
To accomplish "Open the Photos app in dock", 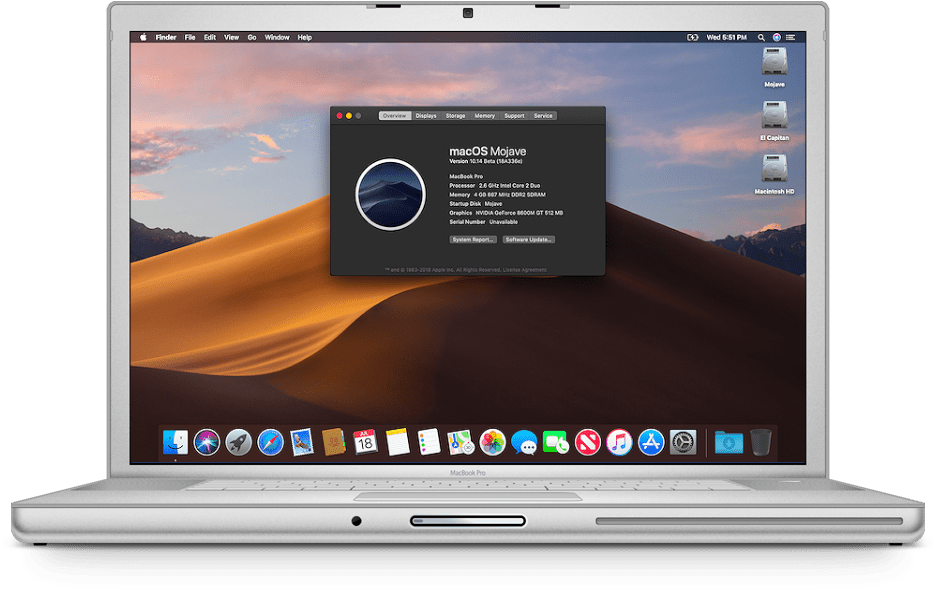I will pyautogui.click(x=492, y=441).
